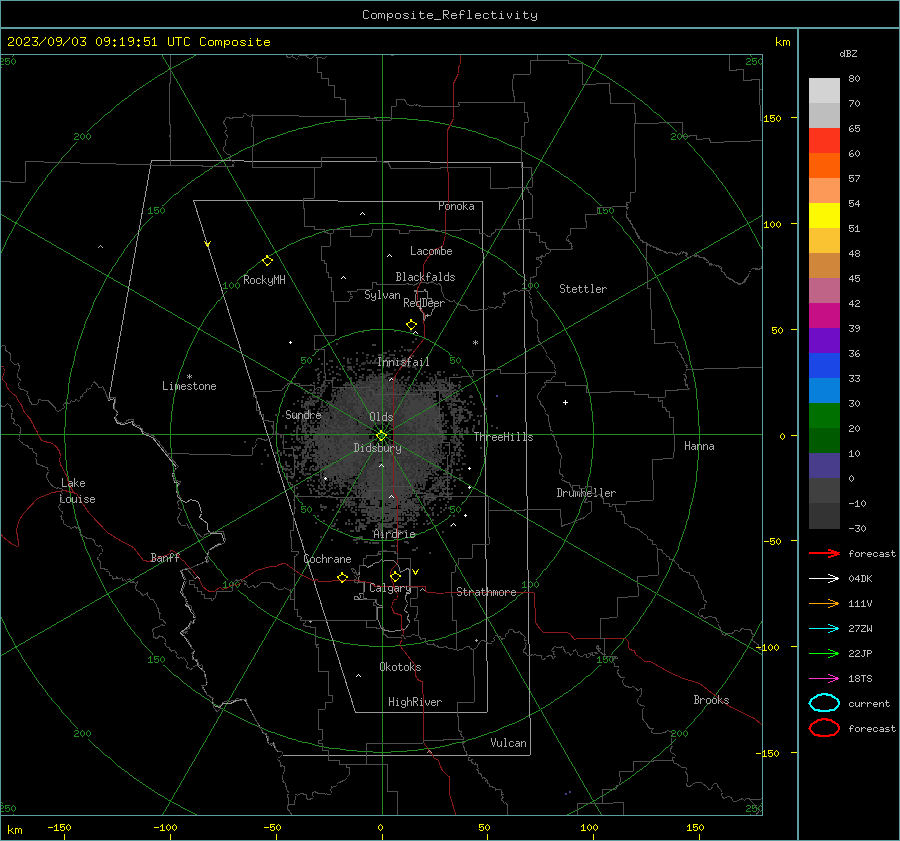Viewport: 900px width, 841px height.
Task: Click the RockyMH label
Action: (264, 280)
